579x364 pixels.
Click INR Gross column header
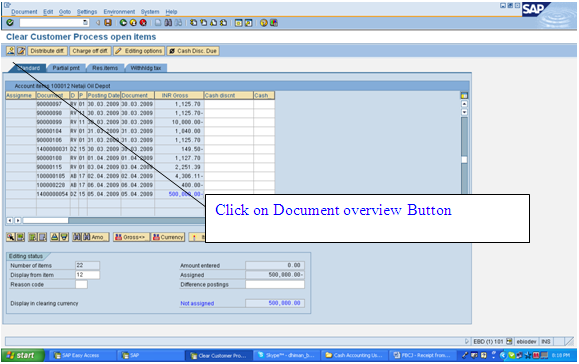tap(179, 96)
